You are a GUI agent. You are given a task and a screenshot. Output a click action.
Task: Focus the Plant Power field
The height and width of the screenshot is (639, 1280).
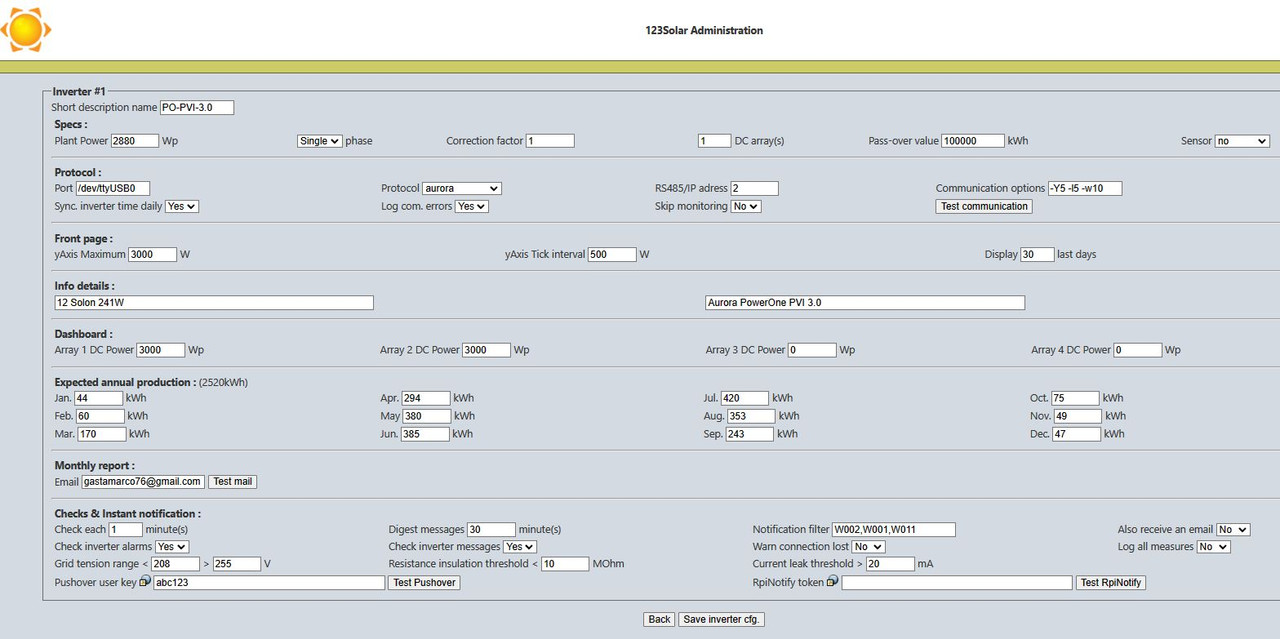pyautogui.click(x=135, y=141)
